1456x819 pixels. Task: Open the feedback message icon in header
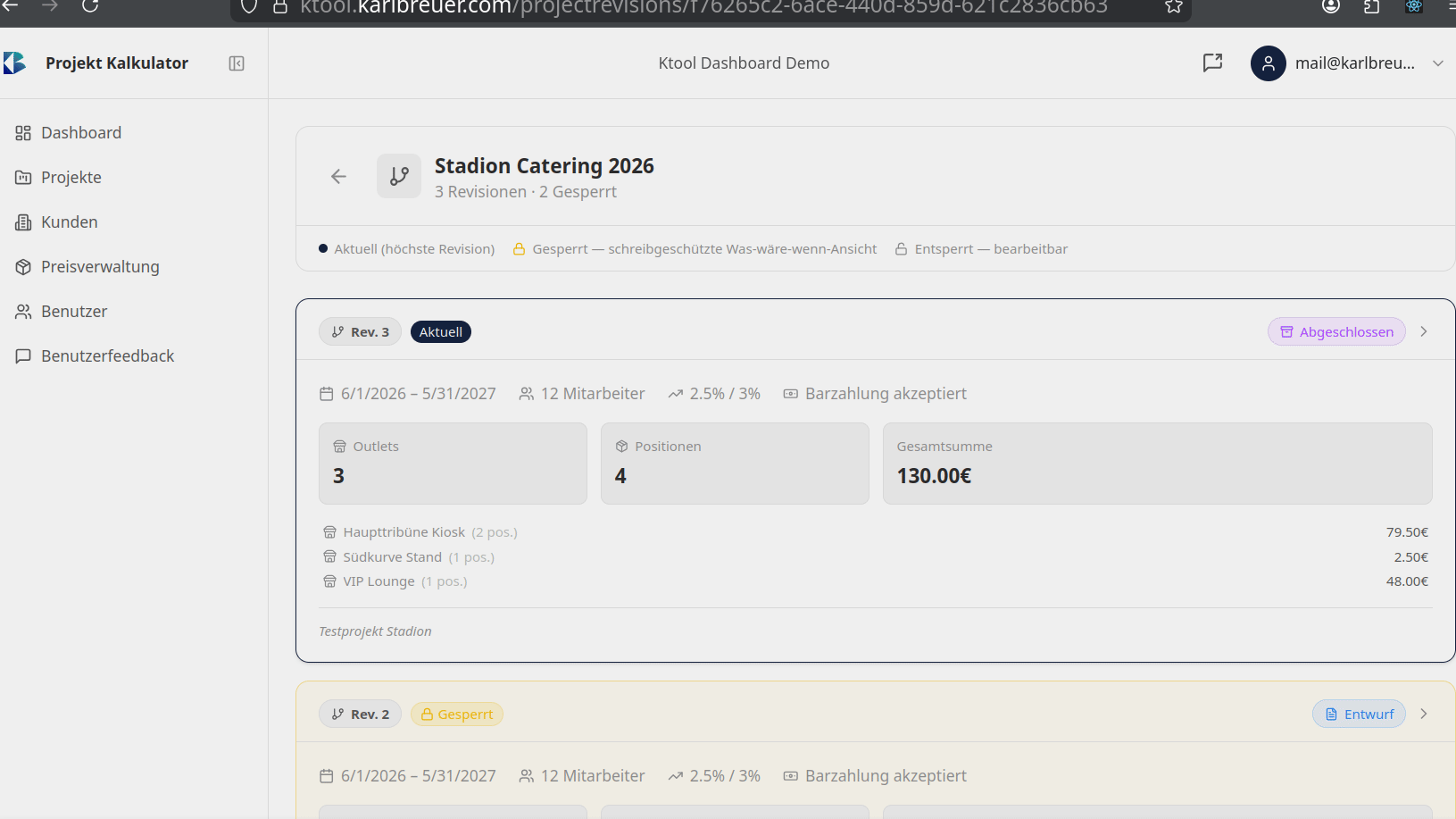[x=1212, y=63]
